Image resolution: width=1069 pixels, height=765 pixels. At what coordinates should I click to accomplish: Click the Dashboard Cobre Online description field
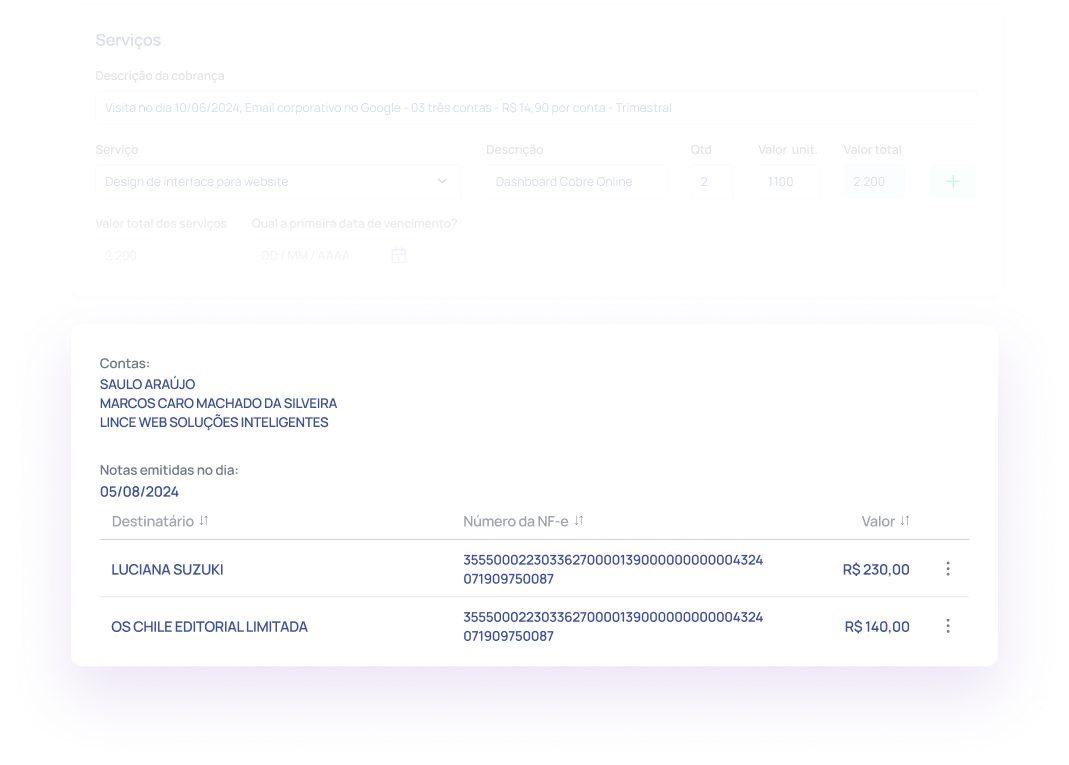576,181
